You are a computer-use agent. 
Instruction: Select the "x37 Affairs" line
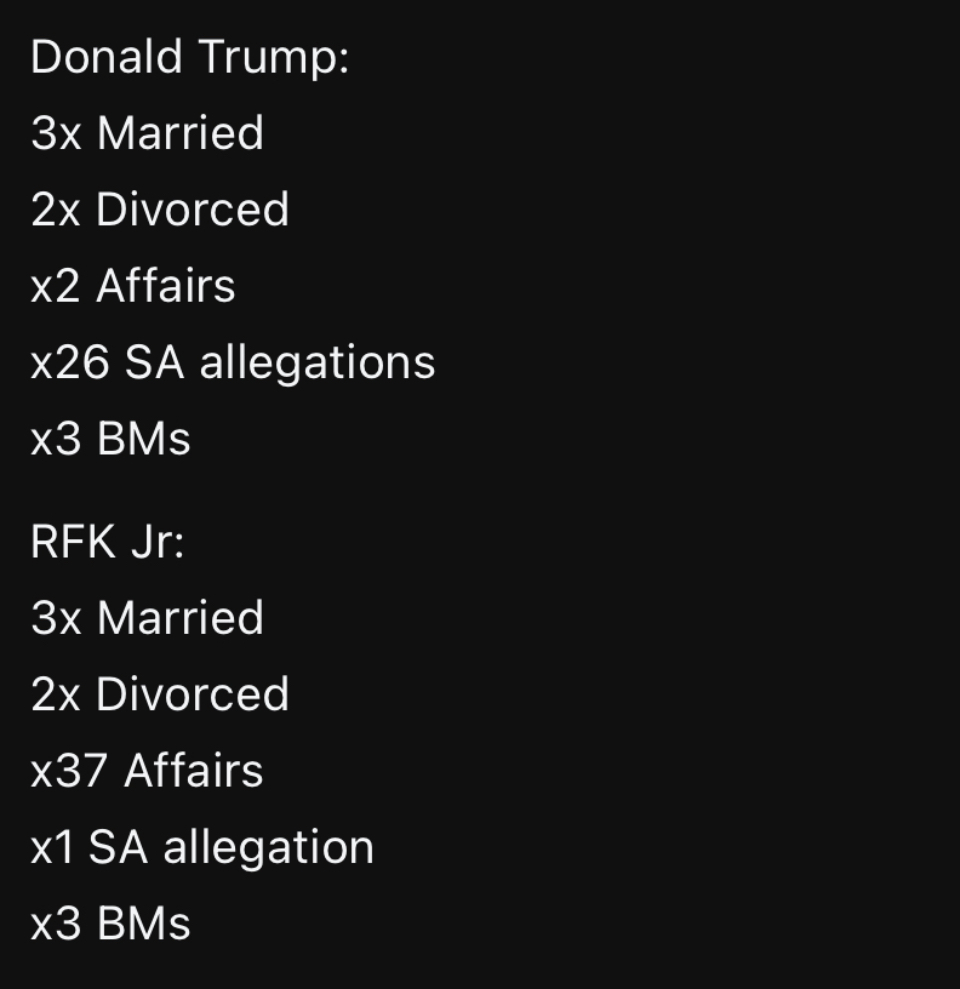tap(147, 771)
